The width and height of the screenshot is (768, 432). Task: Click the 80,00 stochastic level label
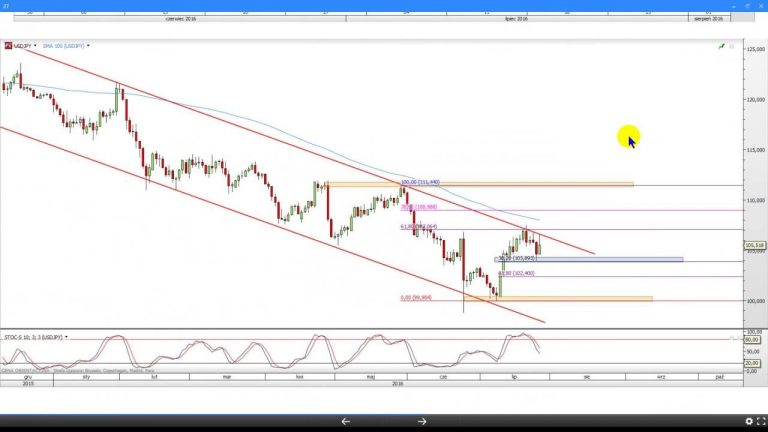(x=752, y=339)
